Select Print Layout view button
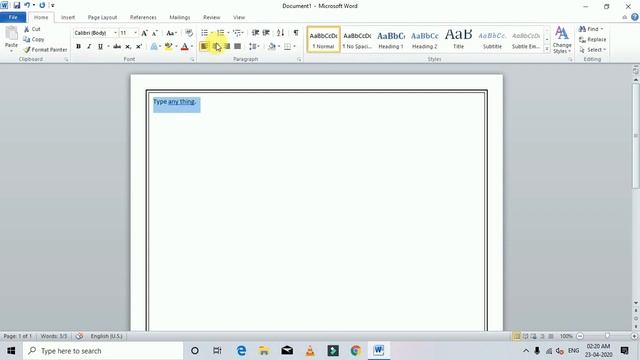640x360 pixels. pos(516,336)
